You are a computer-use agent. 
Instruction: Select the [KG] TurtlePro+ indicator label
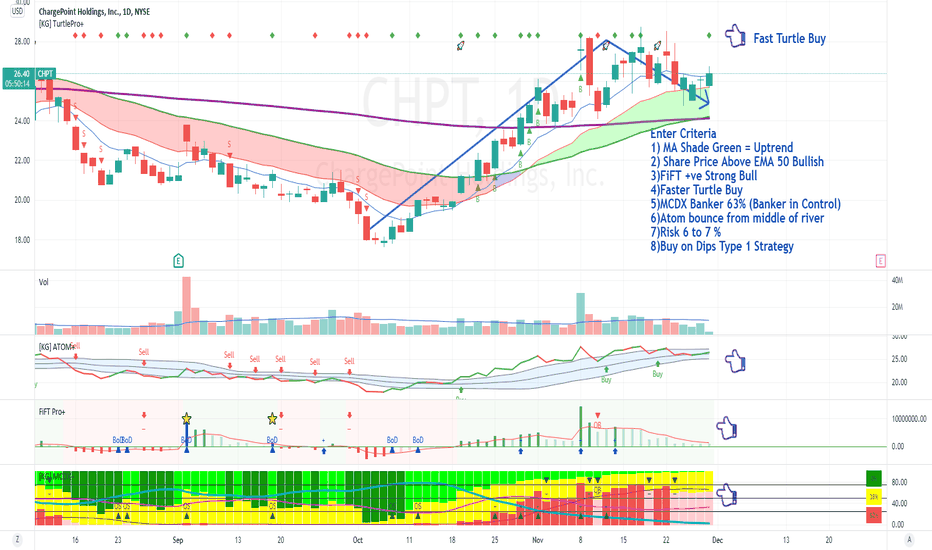[61, 24]
